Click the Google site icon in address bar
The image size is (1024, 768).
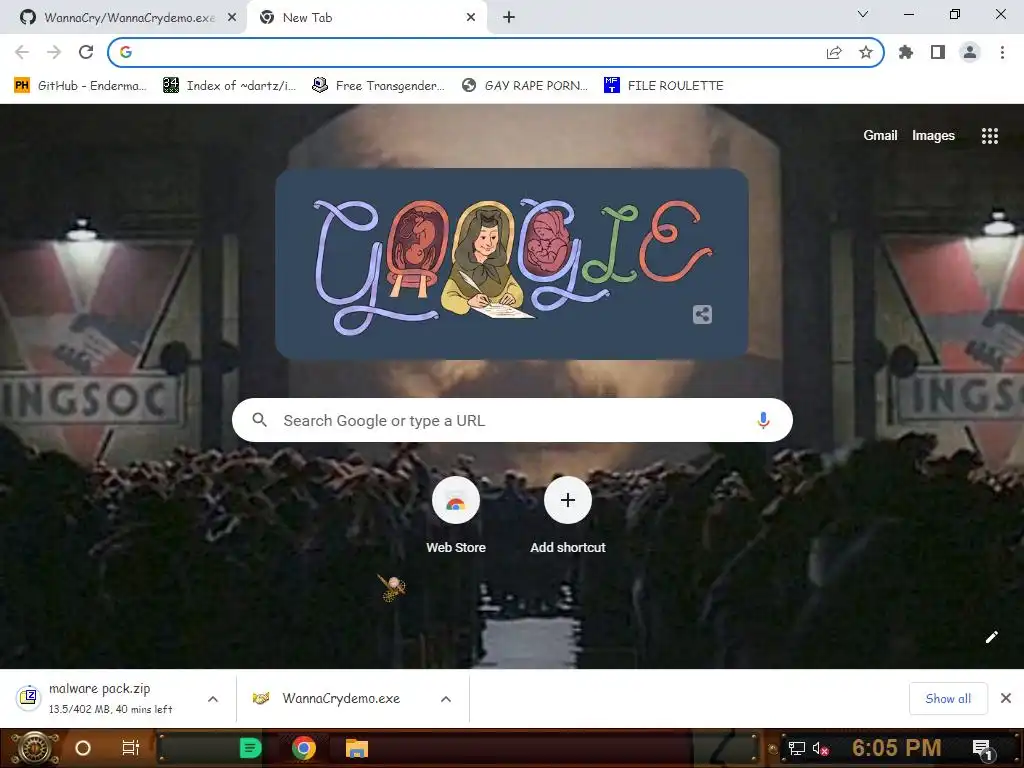(x=126, y=52)
